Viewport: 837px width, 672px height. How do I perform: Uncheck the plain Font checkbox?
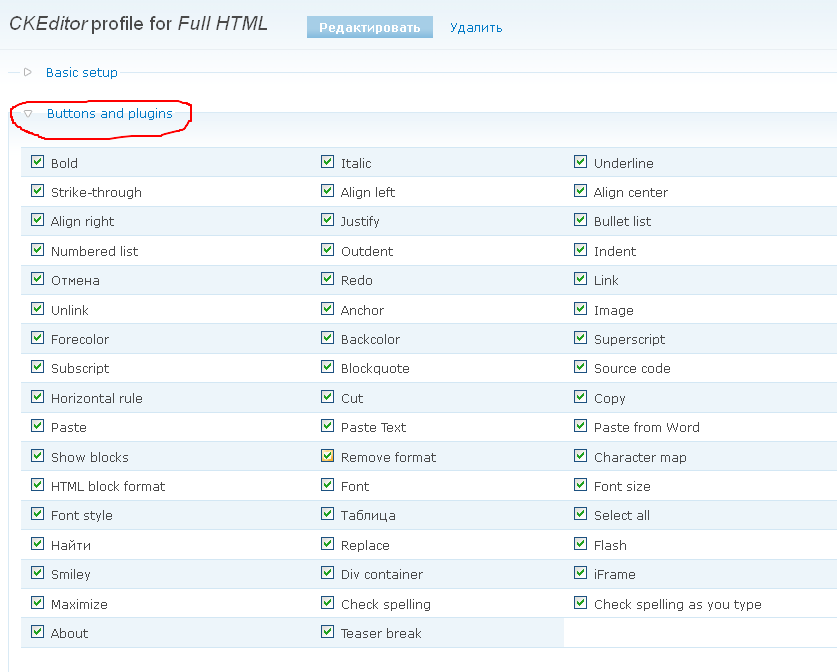327,485
